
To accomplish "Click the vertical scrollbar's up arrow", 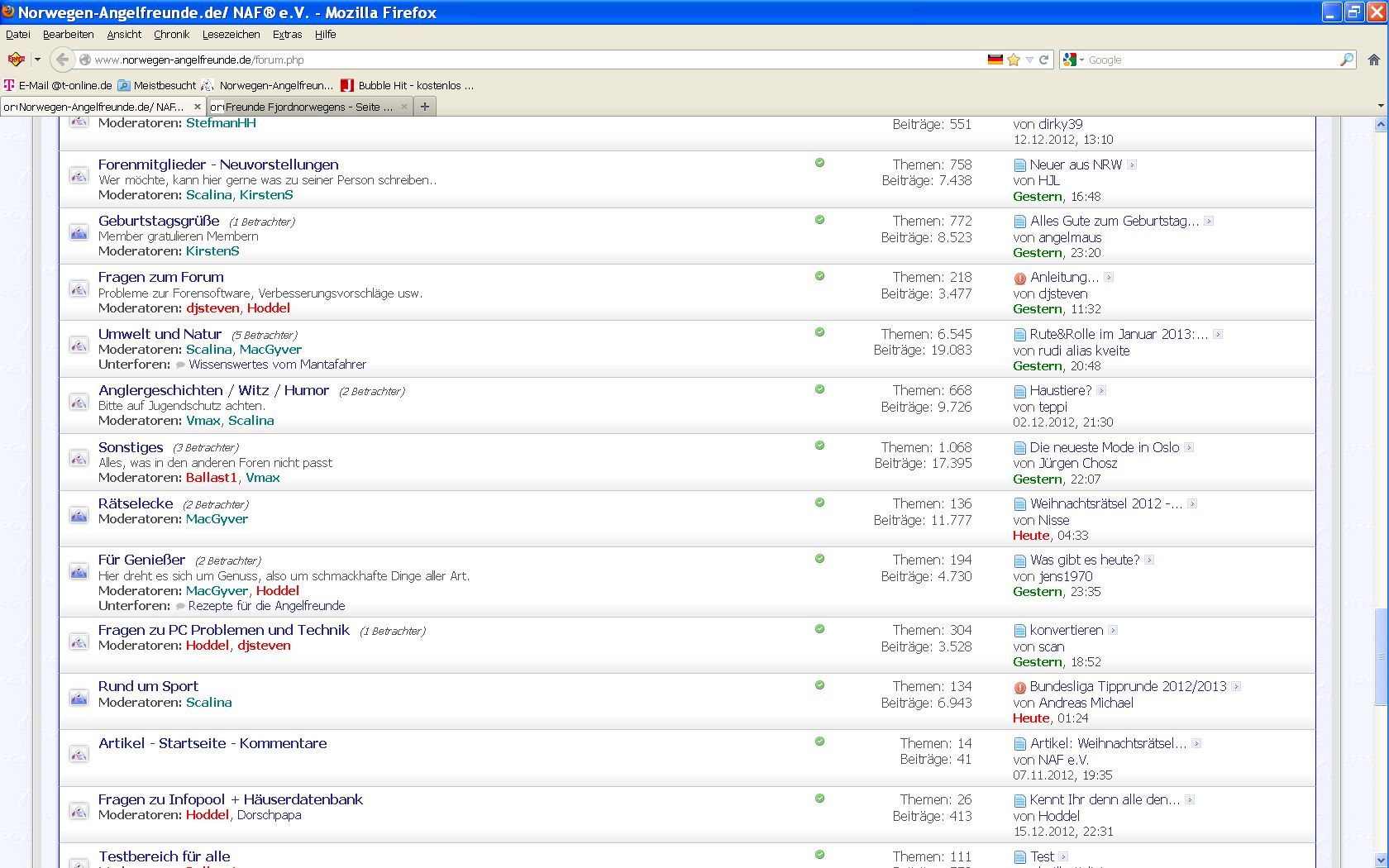I will click(x=1380, y=125).
